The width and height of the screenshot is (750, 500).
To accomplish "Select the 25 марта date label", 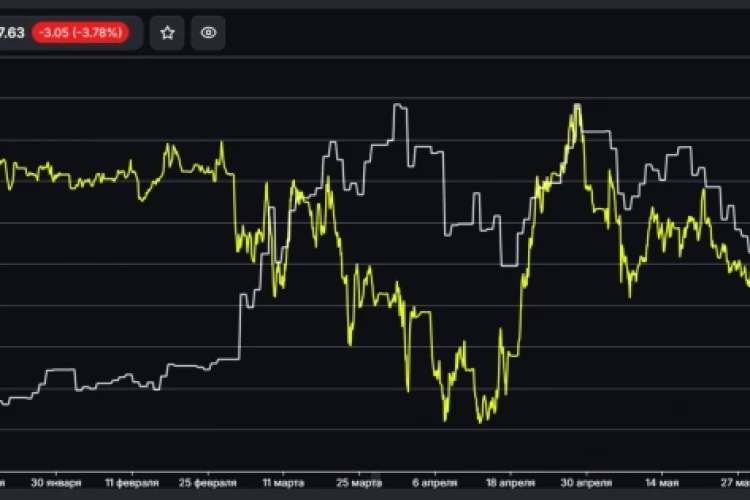I will click(359, 483).
